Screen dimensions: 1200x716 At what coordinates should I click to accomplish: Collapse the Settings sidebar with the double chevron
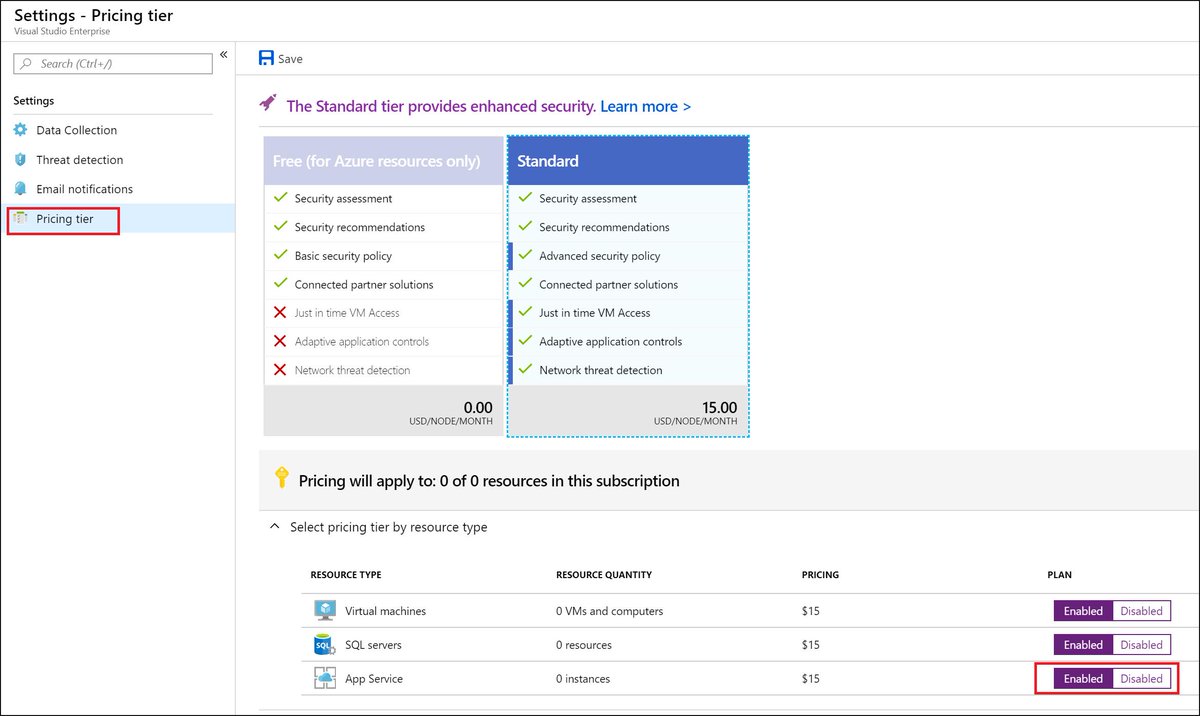pyautogui.click(x=222, y=55)
